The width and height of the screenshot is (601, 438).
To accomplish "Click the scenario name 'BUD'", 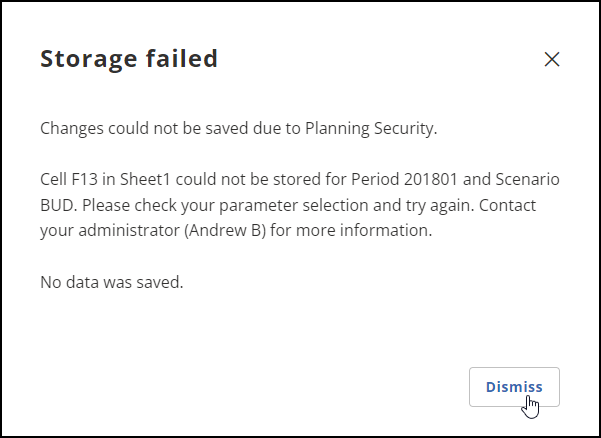I will 55,204.
